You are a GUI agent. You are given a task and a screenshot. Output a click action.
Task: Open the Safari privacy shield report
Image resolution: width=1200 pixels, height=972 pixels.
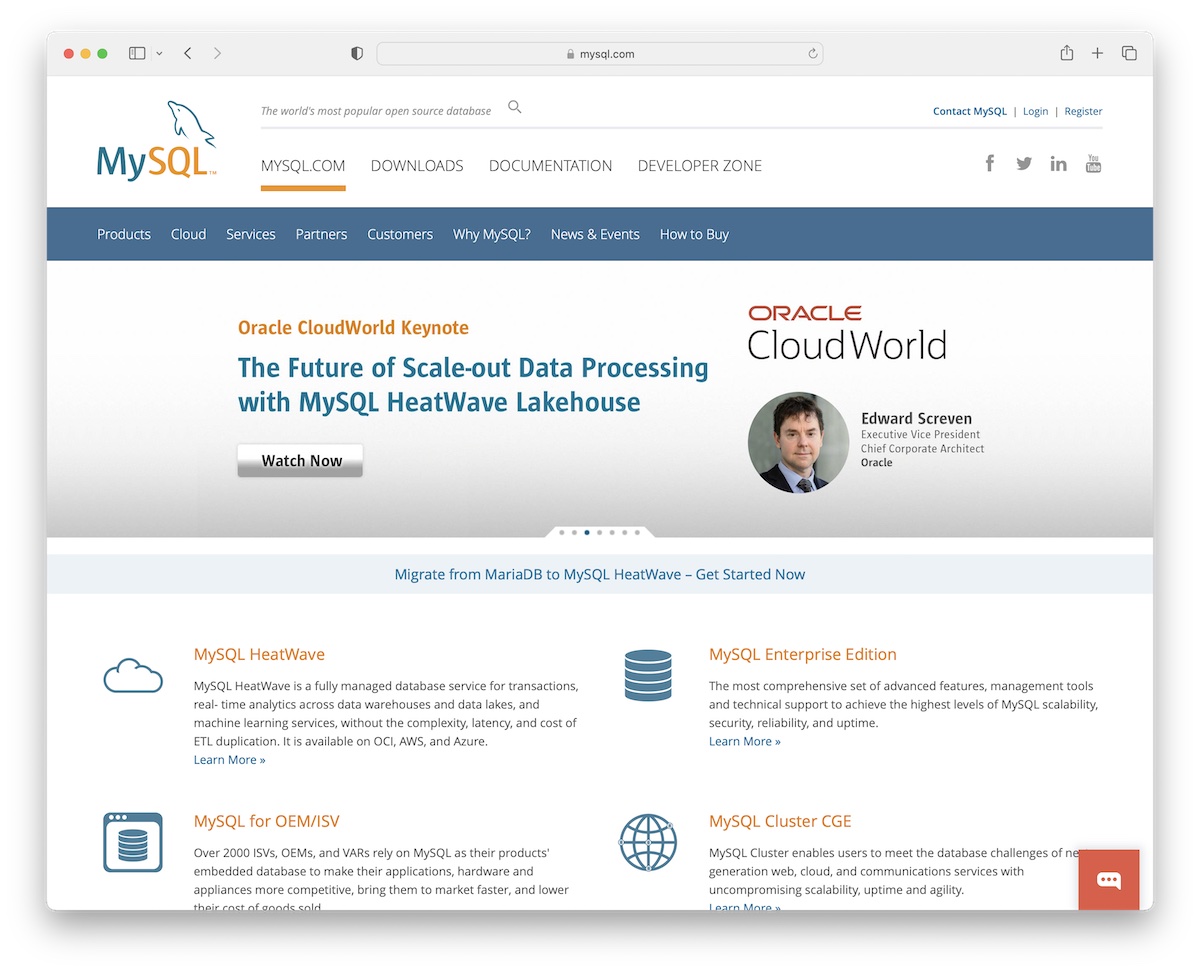point(357,54)
